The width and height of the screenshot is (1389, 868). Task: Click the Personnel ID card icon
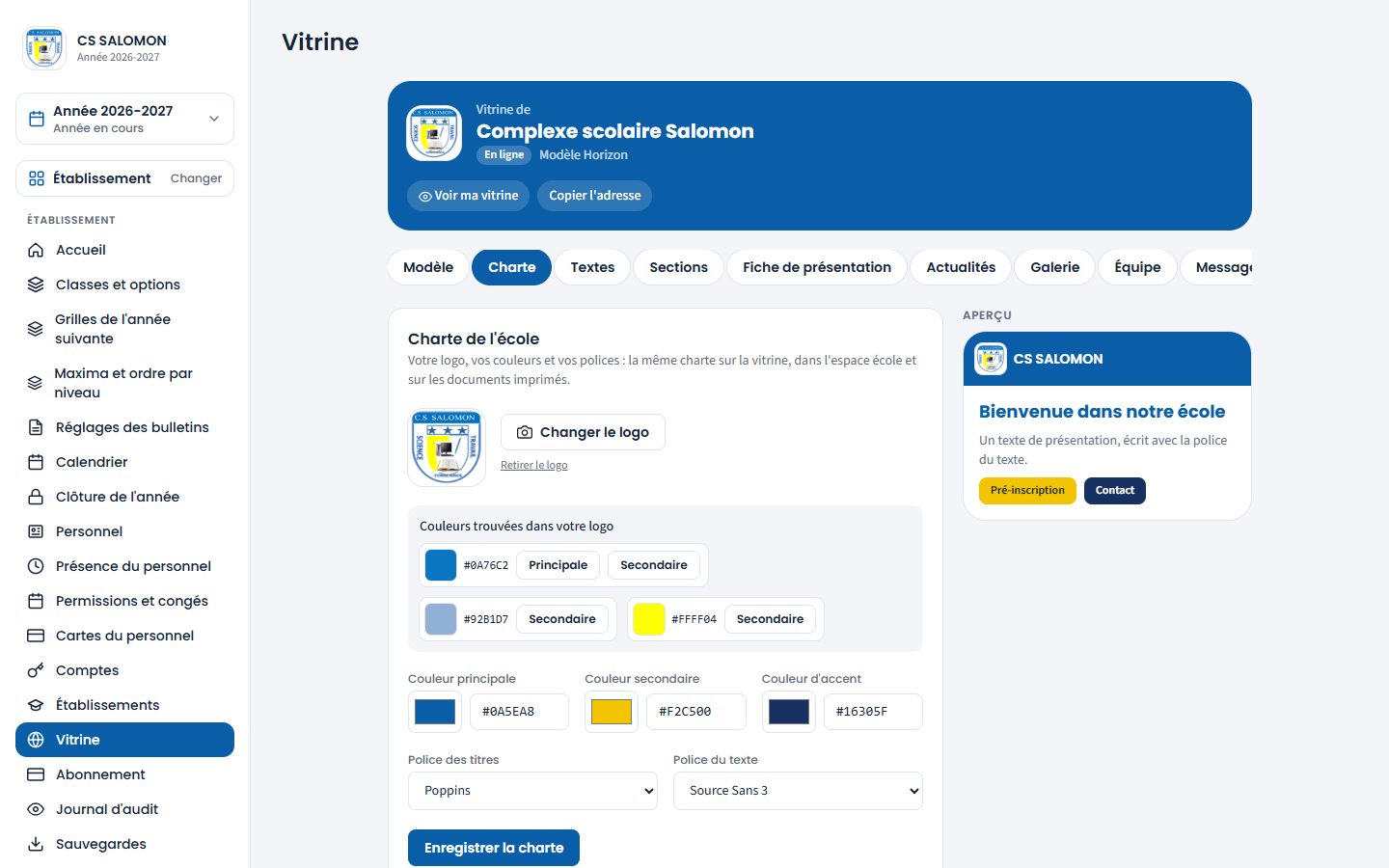tap(36, 531)
